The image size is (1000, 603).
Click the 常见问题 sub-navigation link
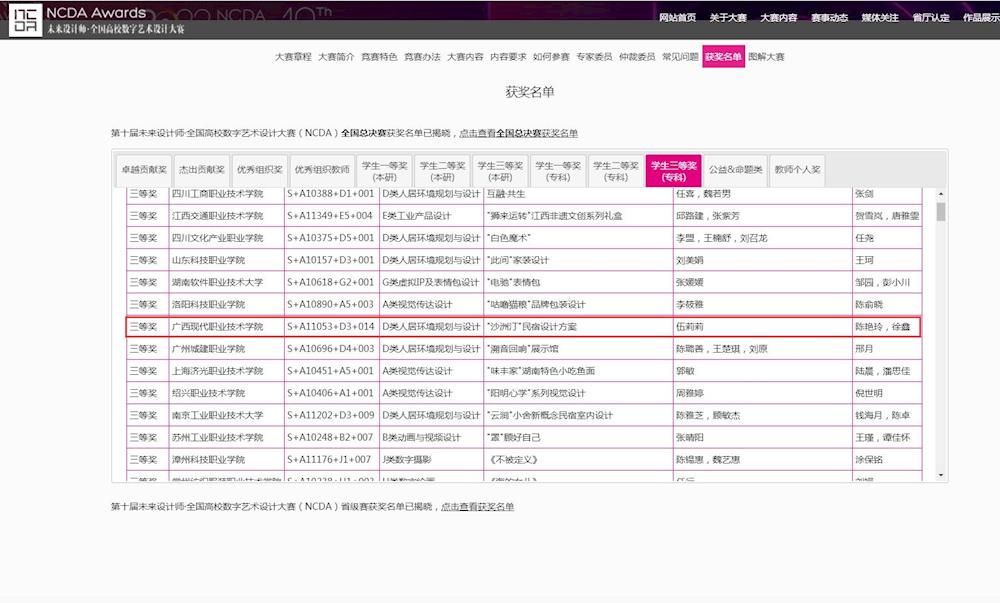point(680,57)
